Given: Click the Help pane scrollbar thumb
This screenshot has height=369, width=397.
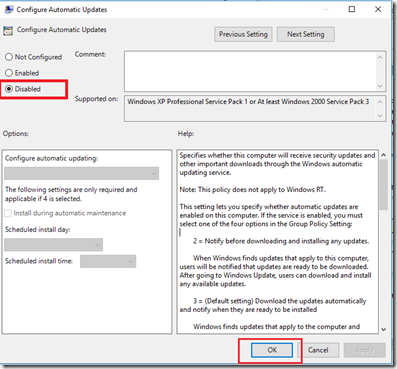Looking at the screenshot, I should [383, 184].
